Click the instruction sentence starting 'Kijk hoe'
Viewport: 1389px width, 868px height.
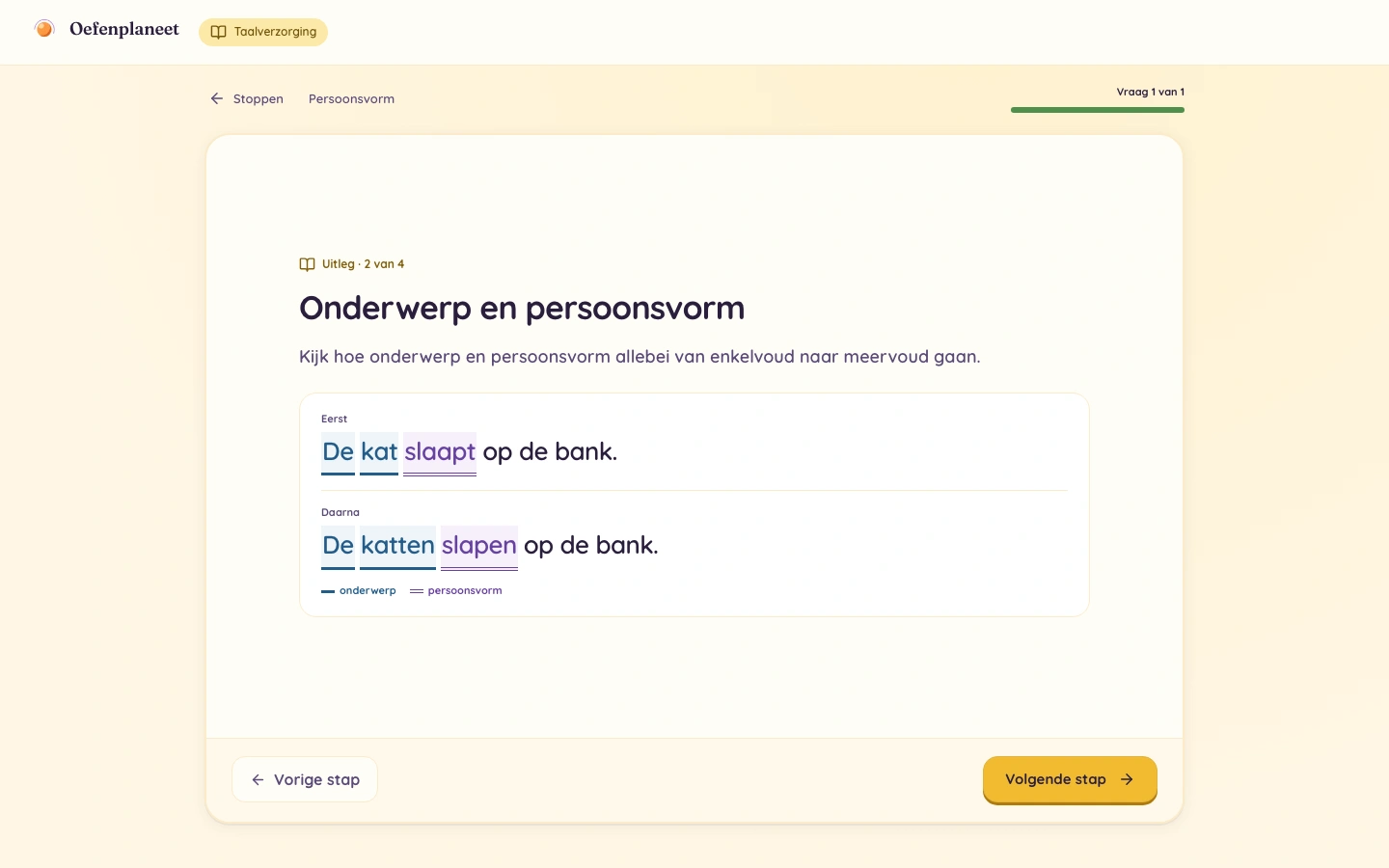tap(640, 357)
